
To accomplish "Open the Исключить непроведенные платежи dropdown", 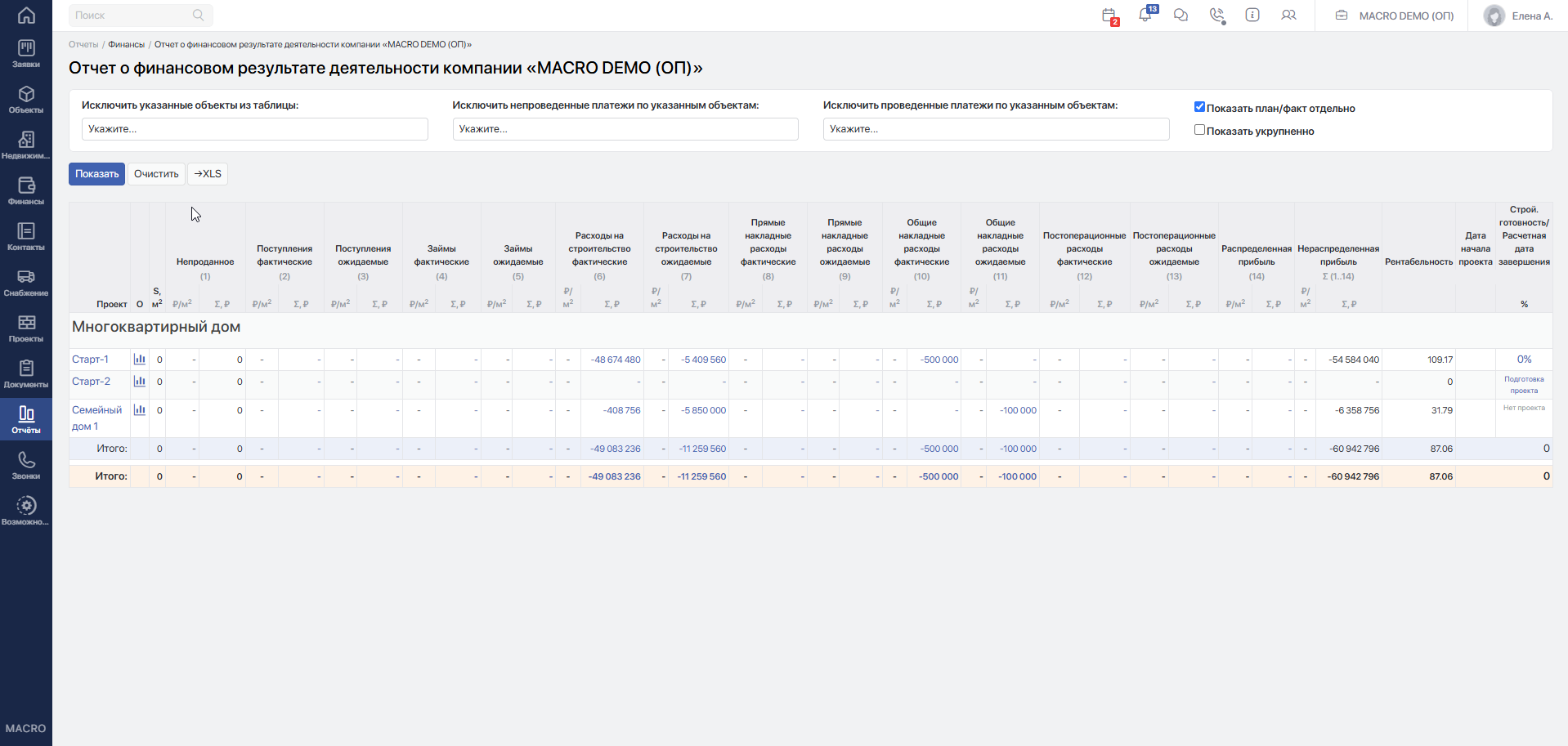I will pyautogui.click(x=625, y=129).
